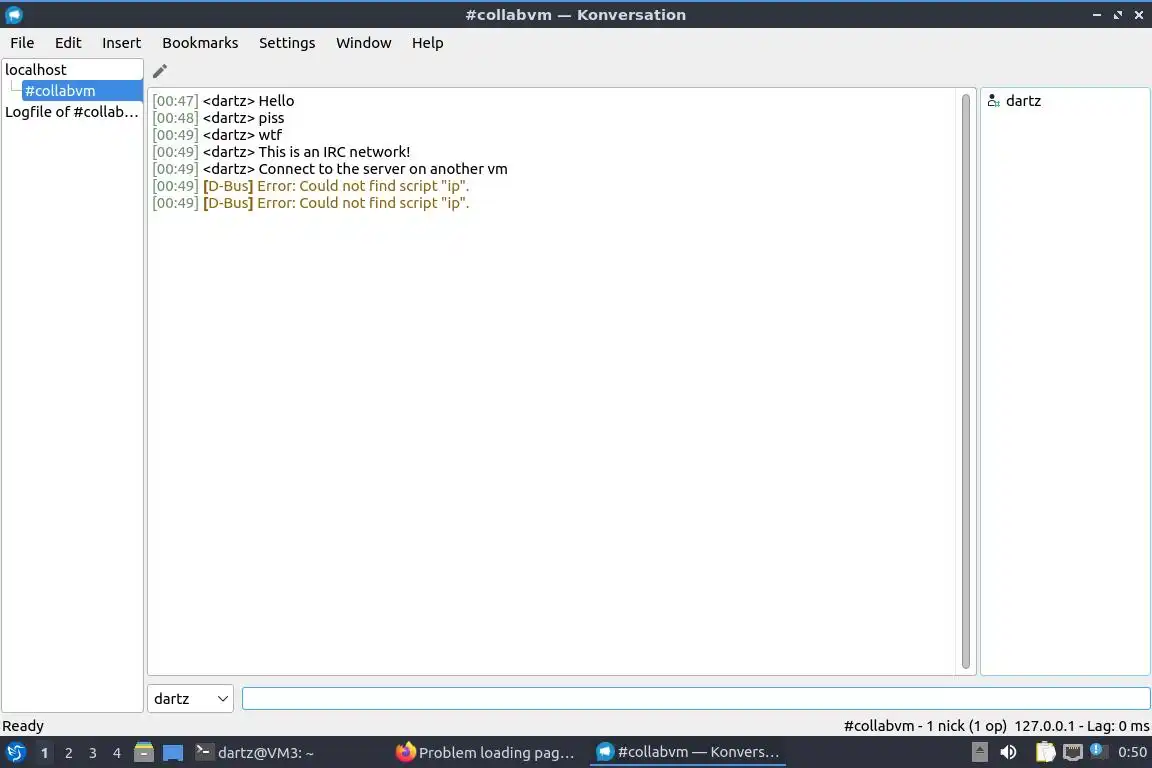
Task: Click the message input field
Action: [696, 699]
